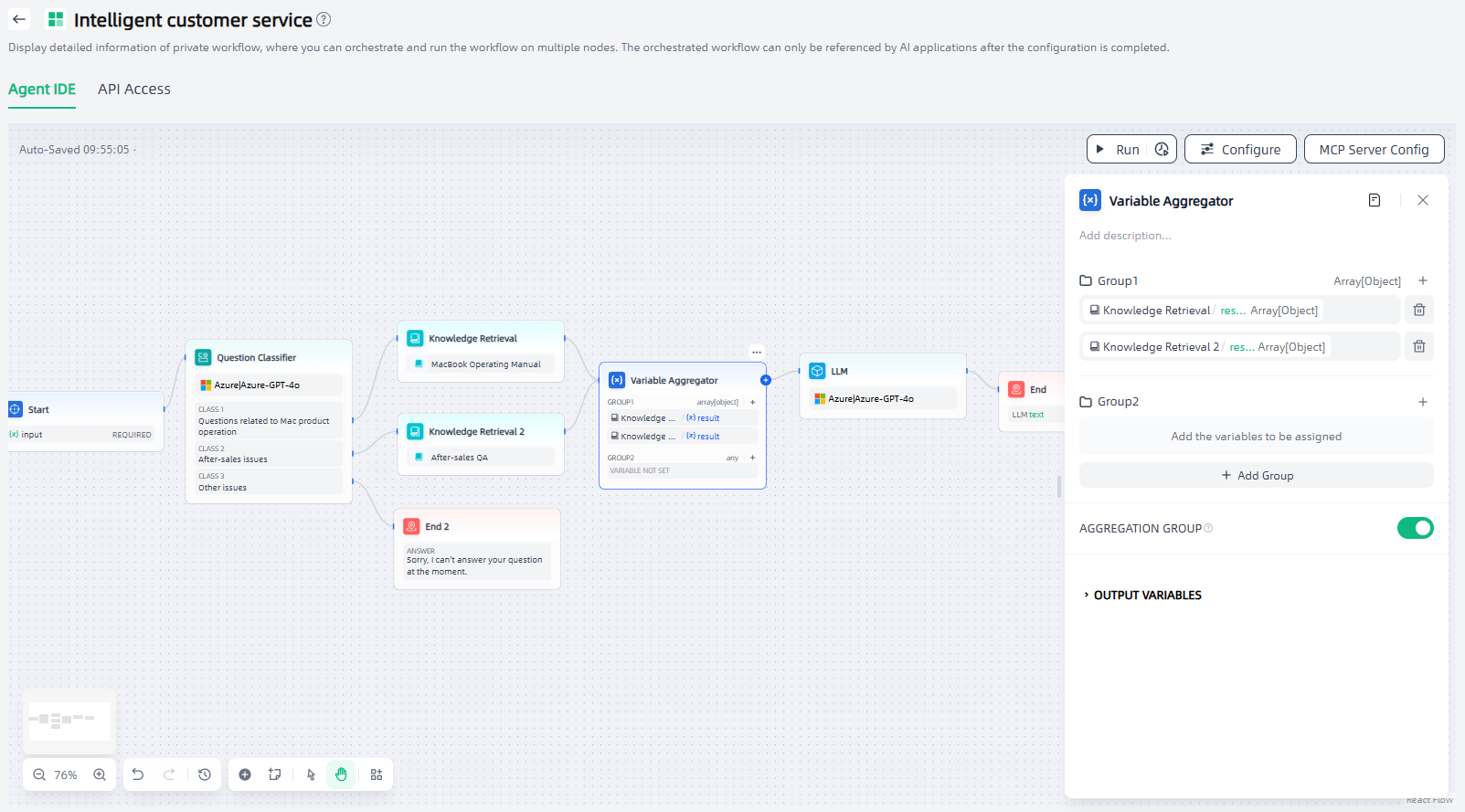
Task: Add a note to the canvas
Action: (x=274, y=775)
